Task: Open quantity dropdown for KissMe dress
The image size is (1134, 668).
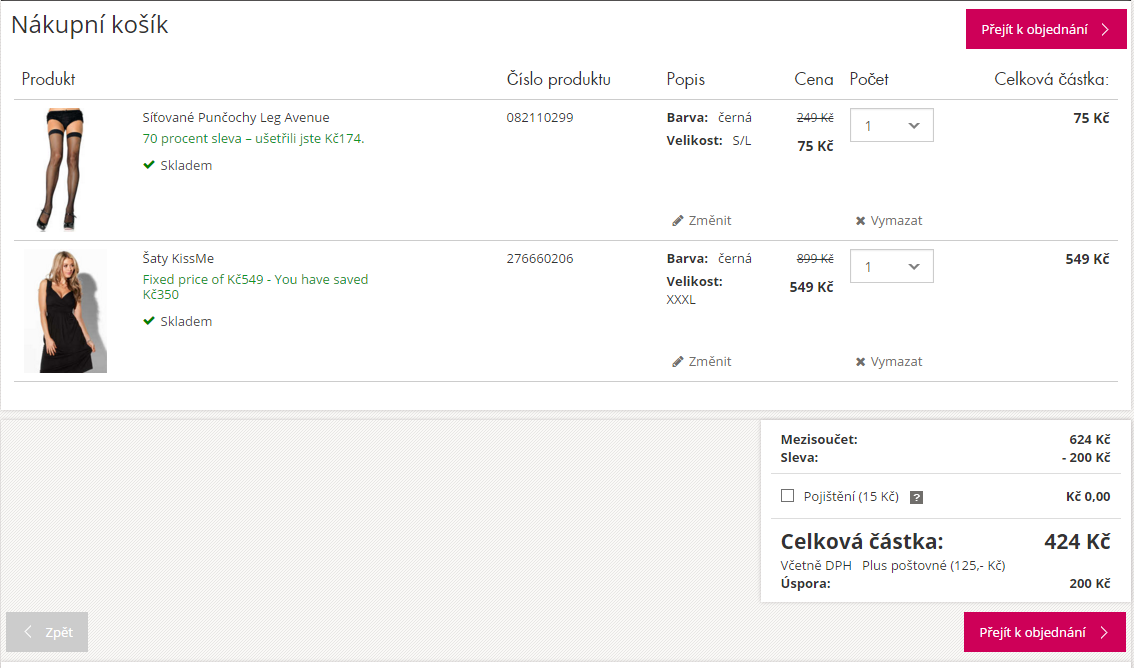Action: (892, 266)
